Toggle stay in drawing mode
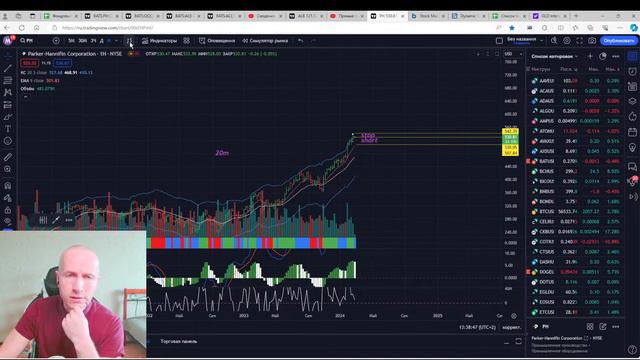This screenshot has width=640, height=360. click(x=8, y=198)
